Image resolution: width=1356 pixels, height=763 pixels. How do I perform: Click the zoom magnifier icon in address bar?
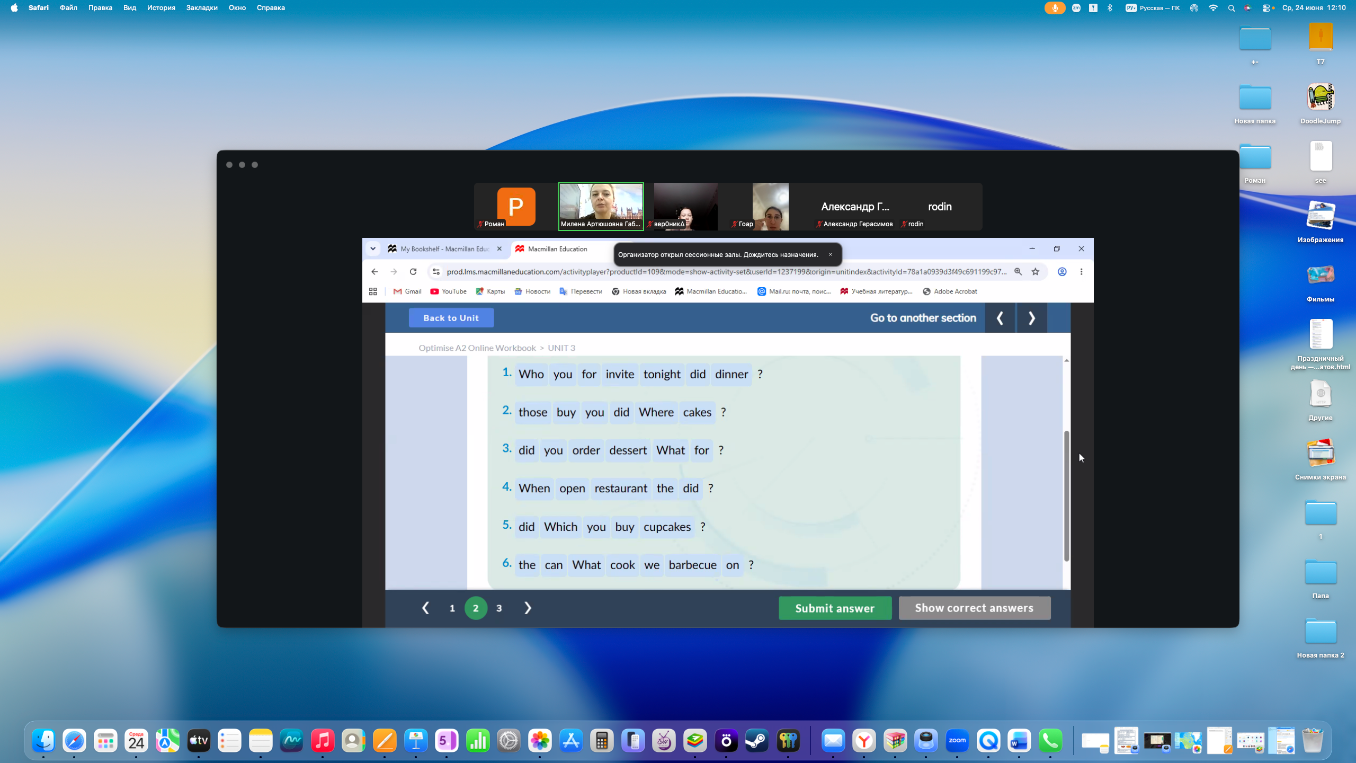(1018, 271)
